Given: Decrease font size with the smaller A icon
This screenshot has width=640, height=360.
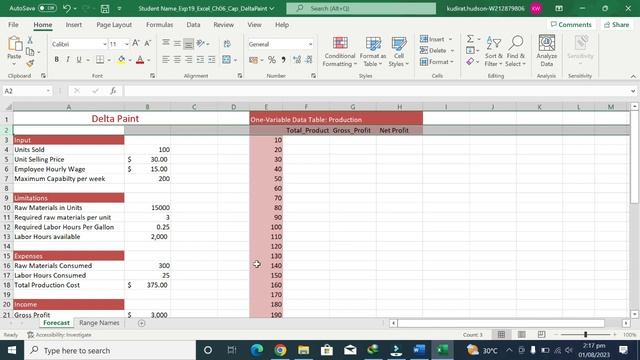Looking at the screenshot, I should (x=148, y=43).
